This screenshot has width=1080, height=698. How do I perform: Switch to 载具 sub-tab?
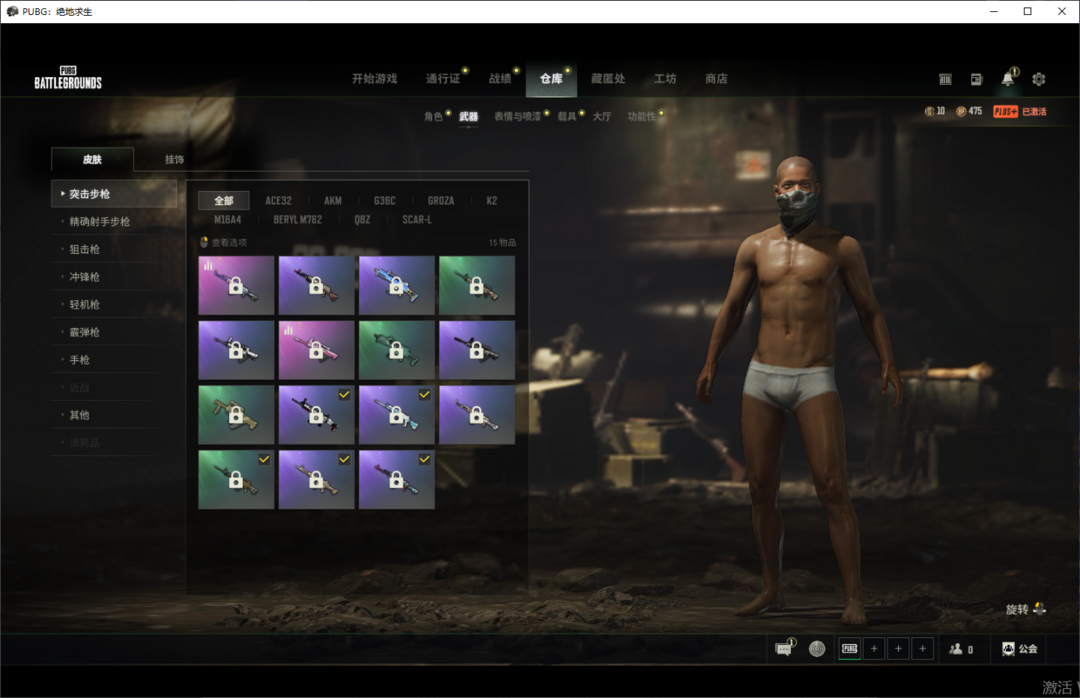click(x=567, y=116)
